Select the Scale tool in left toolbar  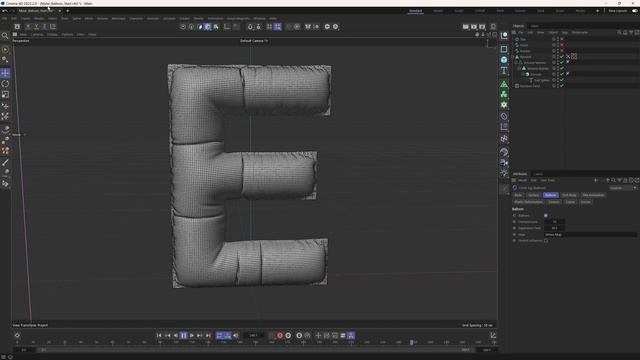click(x=5, y=94)
